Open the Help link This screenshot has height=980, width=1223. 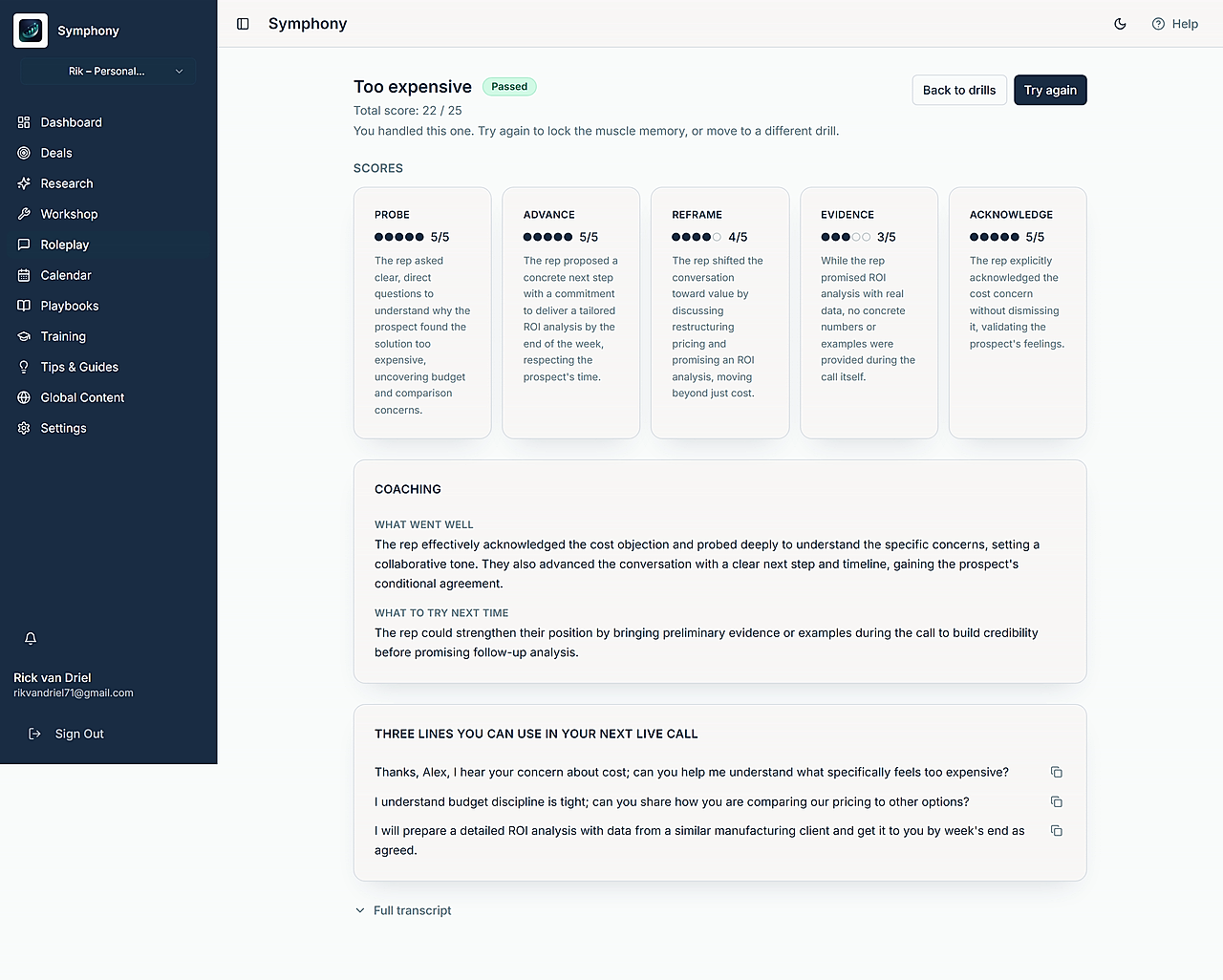[x=1174, y=24]
